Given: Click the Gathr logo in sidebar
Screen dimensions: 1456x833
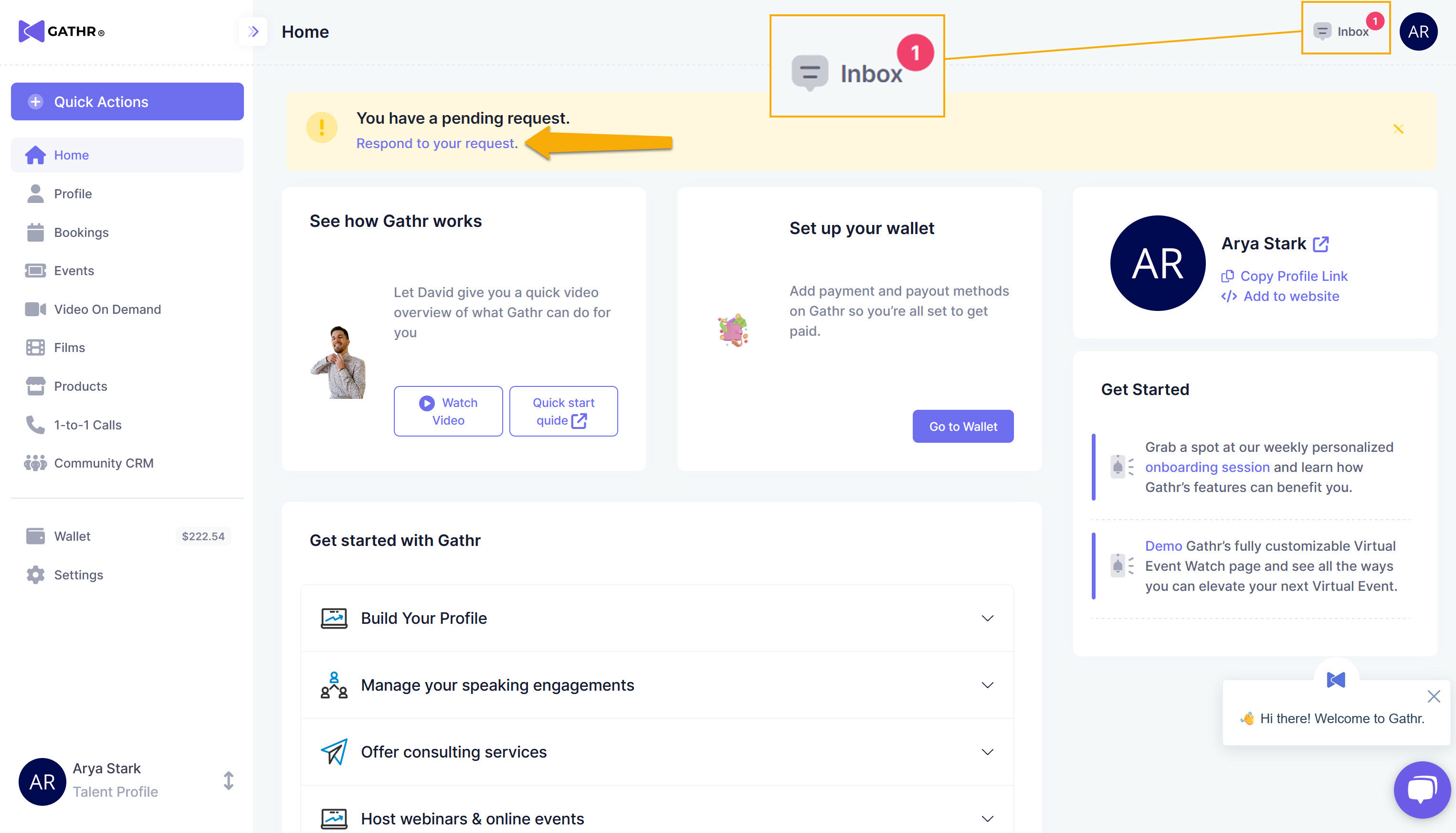Looking at the screenshot, I should click(61, 32).
